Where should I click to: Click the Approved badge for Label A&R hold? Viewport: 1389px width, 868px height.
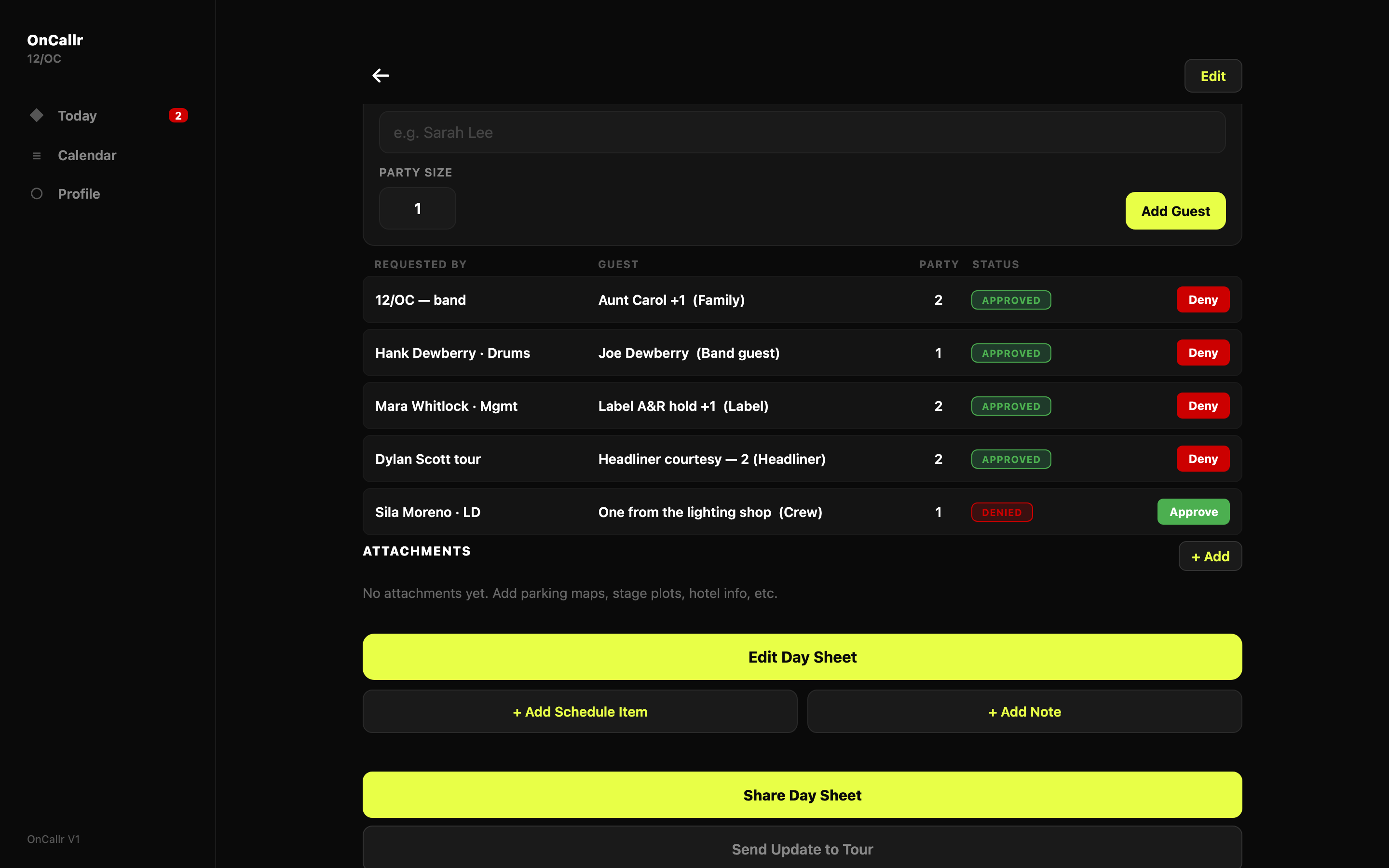click(1011, 406)
